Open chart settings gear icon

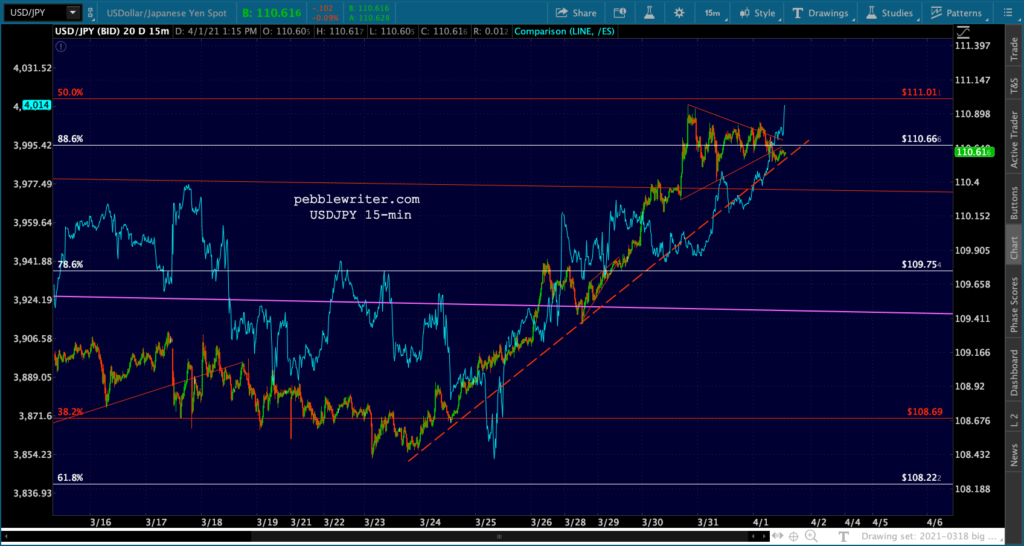(679, 13)
